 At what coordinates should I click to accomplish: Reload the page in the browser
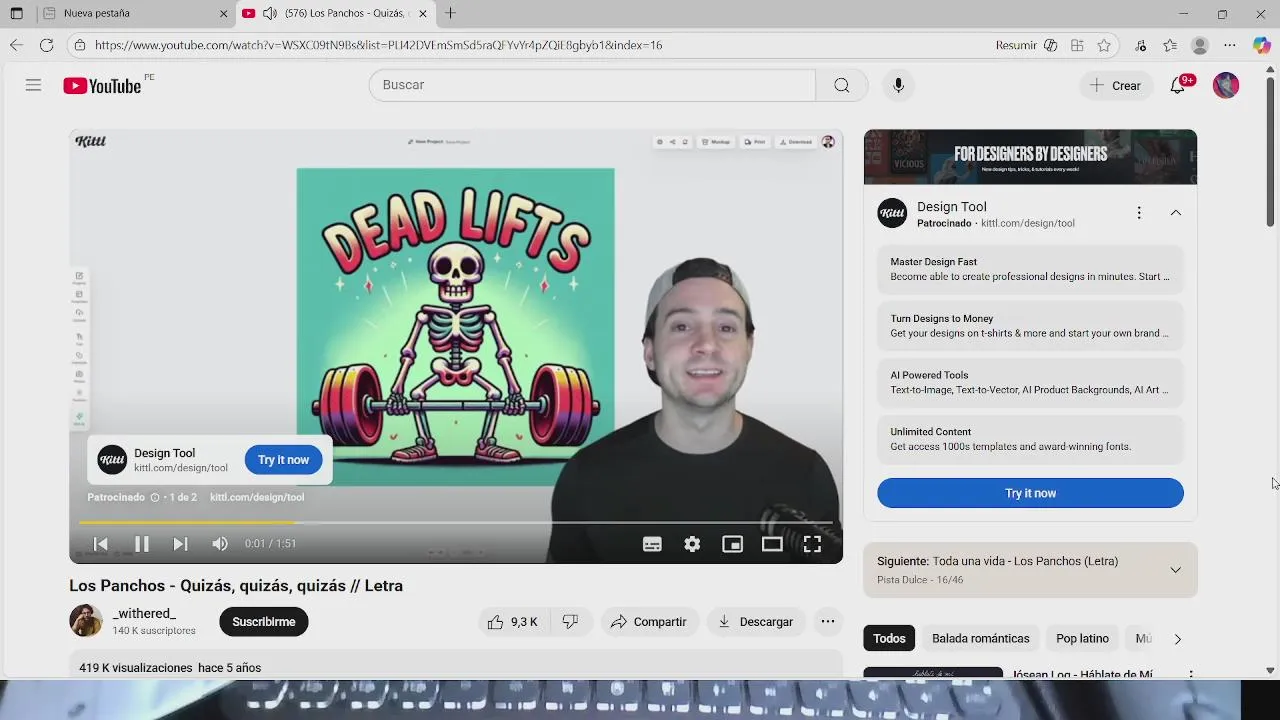[46, 45]
